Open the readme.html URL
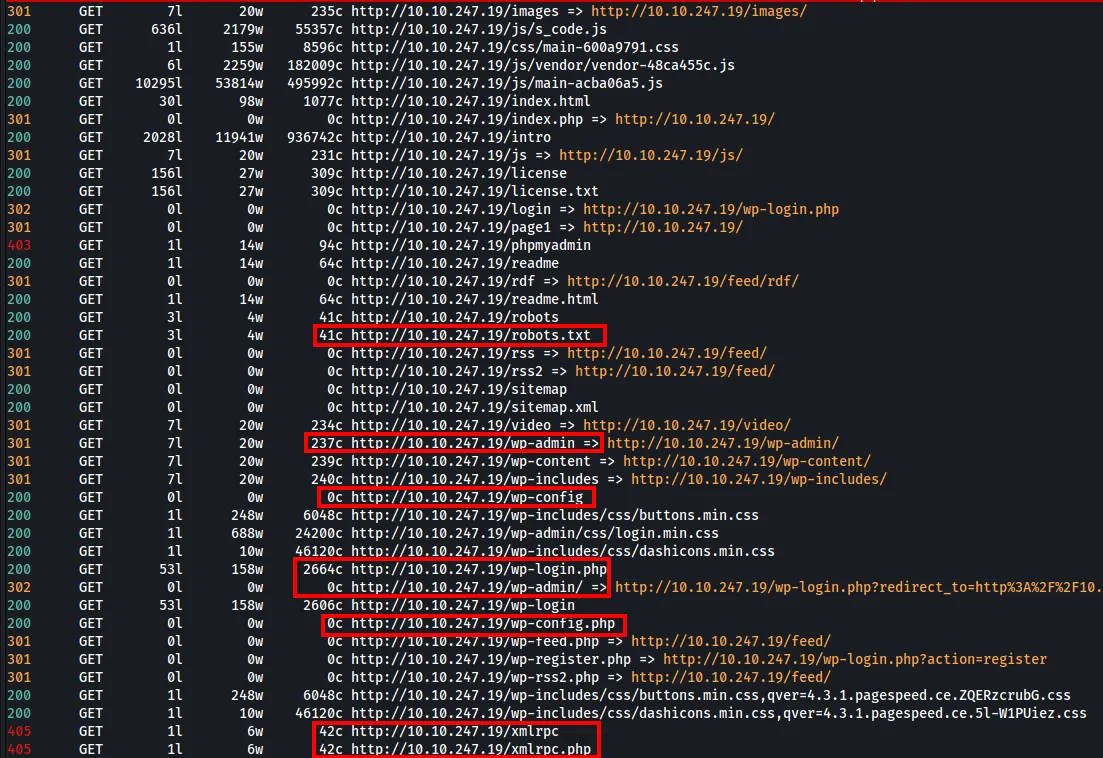The width and height of the screenshot is (1103, 758). click(474, 299)
